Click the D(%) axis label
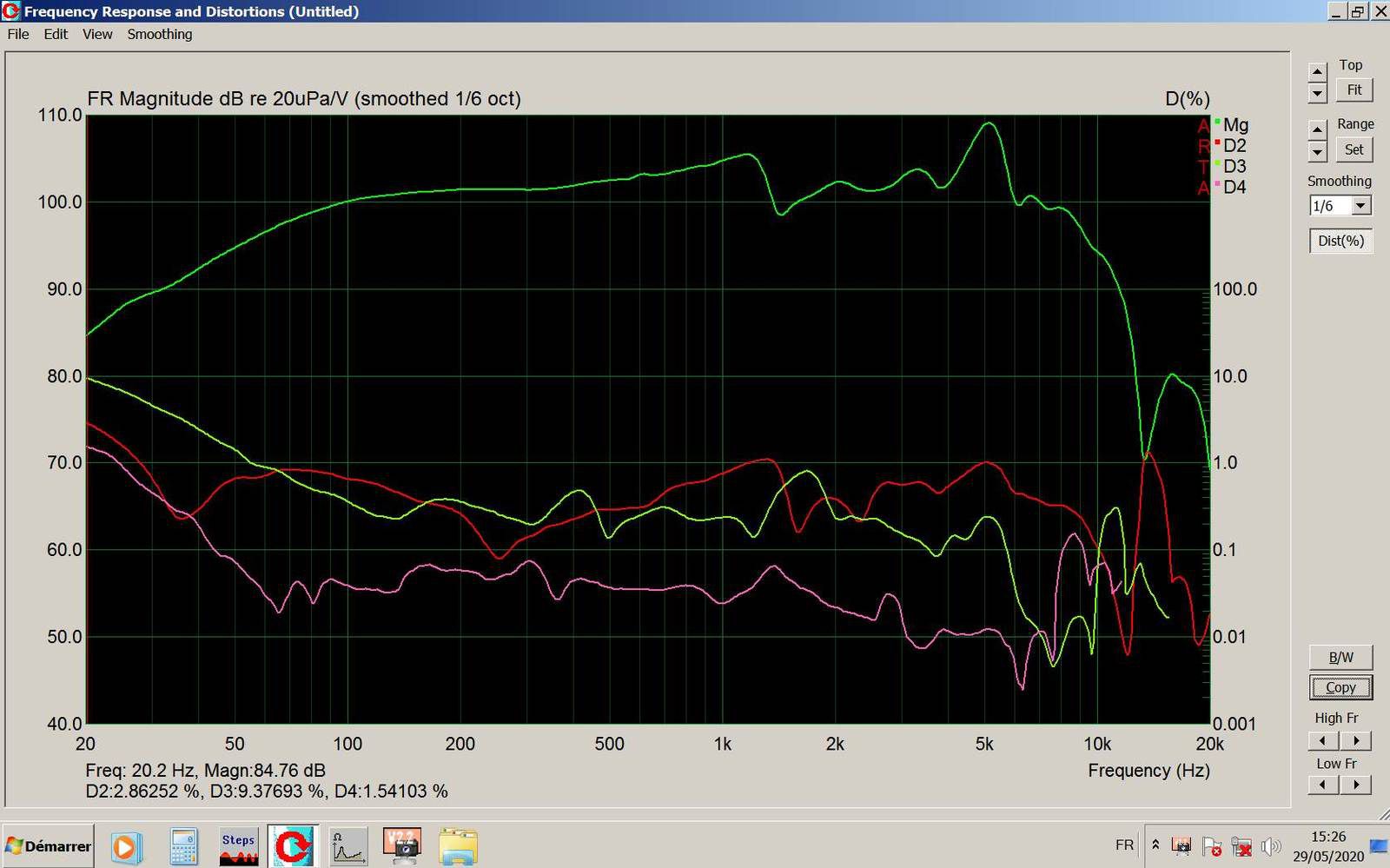1390x868 pixels. click(1187, 99)
